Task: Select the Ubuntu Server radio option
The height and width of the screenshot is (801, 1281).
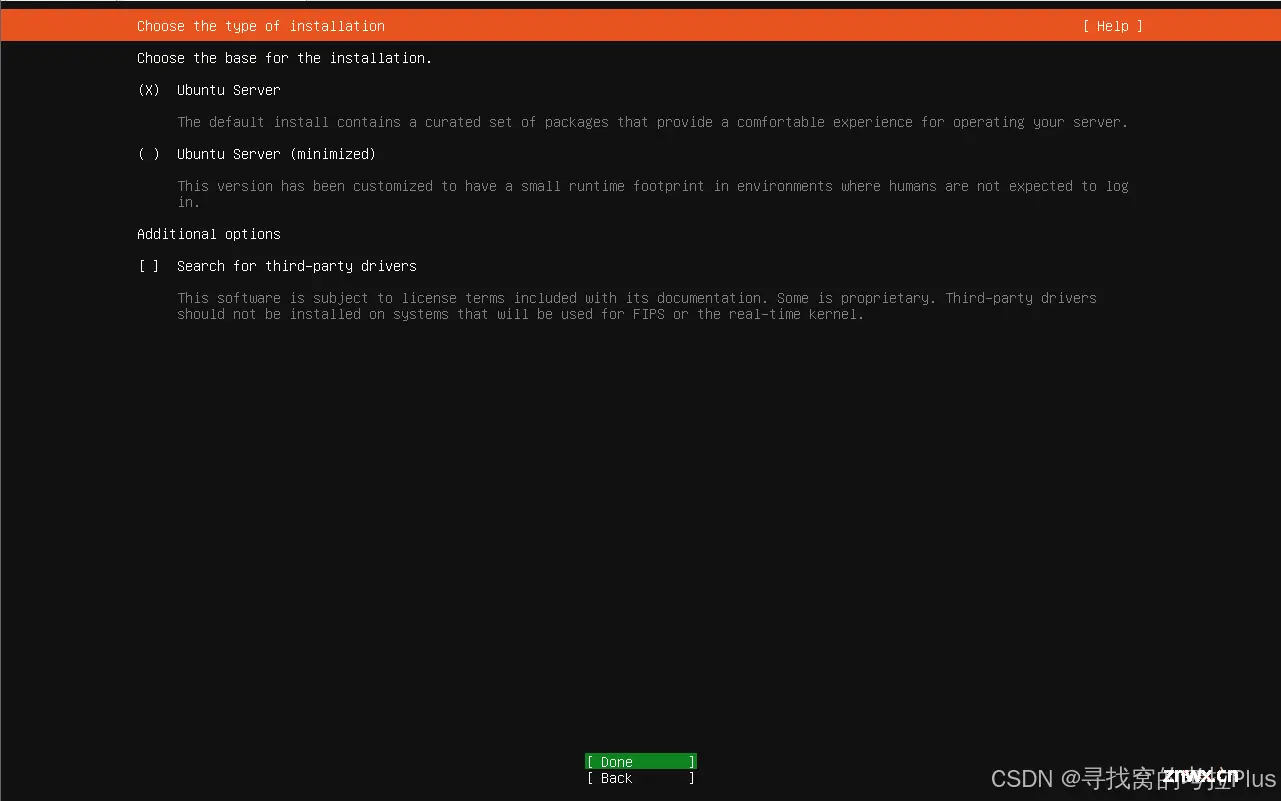Action: [149, 90]
